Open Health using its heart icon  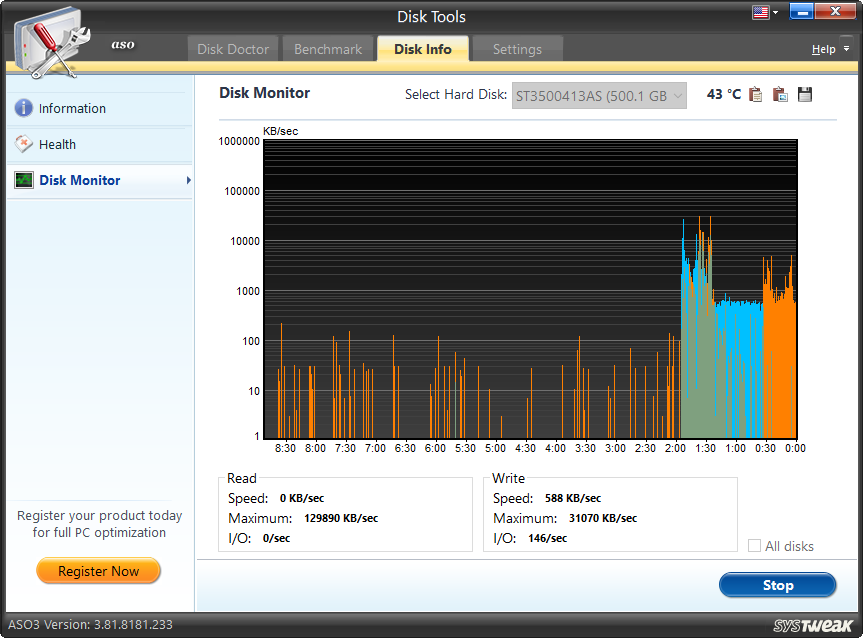tap(22, 144)
